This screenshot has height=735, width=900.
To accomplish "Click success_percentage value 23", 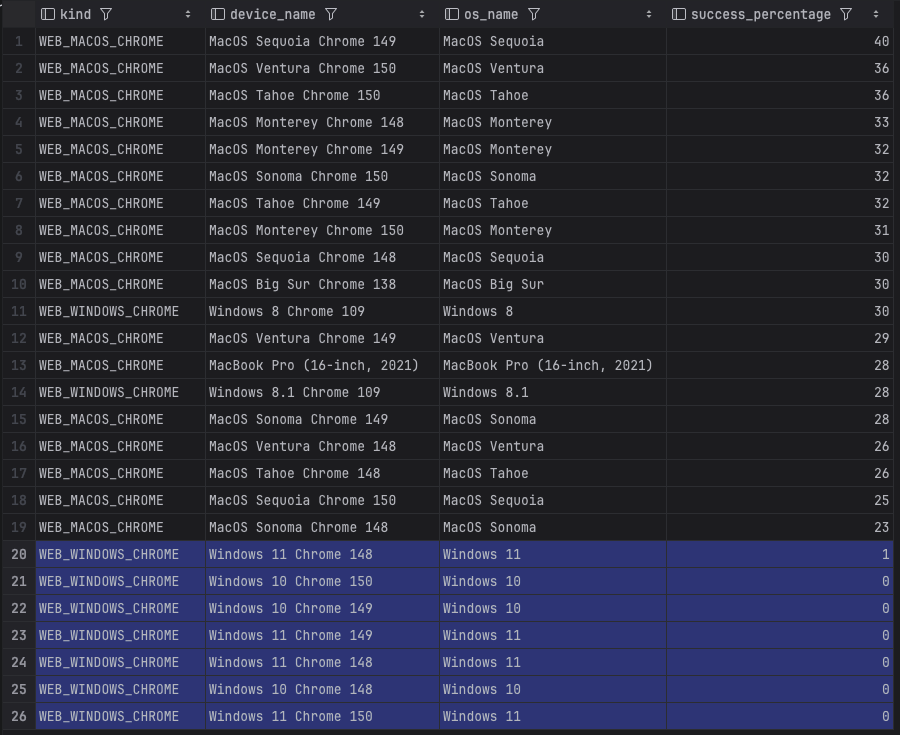I will pos(780,527).
